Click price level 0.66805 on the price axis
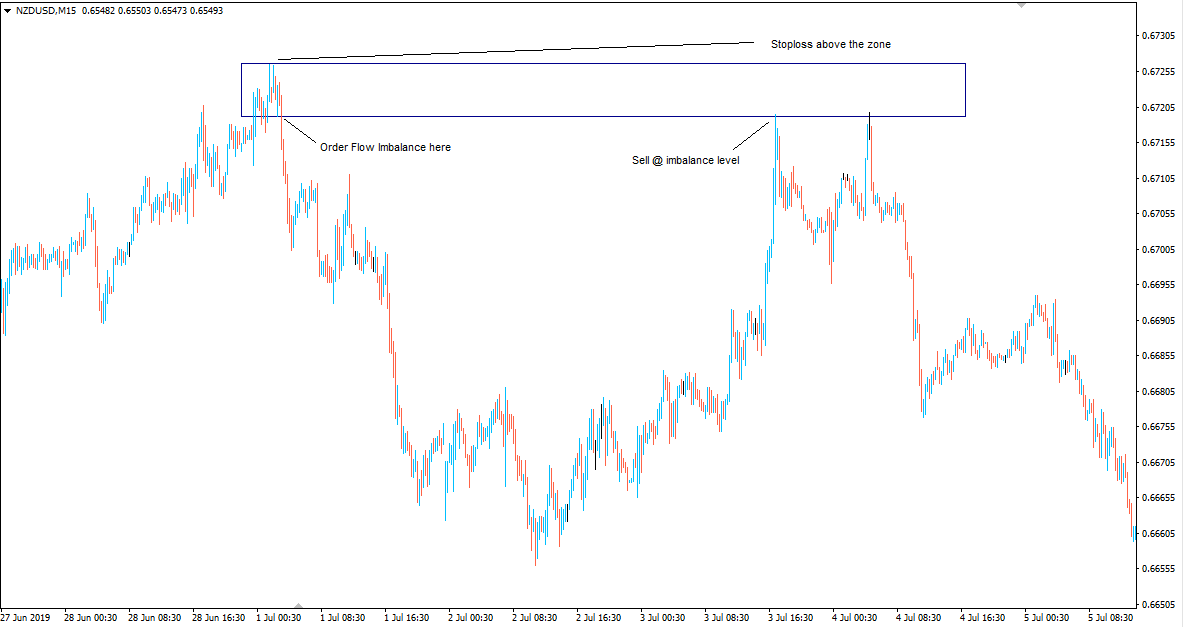Screen dimensions: 1184x627 (1158, 391)
